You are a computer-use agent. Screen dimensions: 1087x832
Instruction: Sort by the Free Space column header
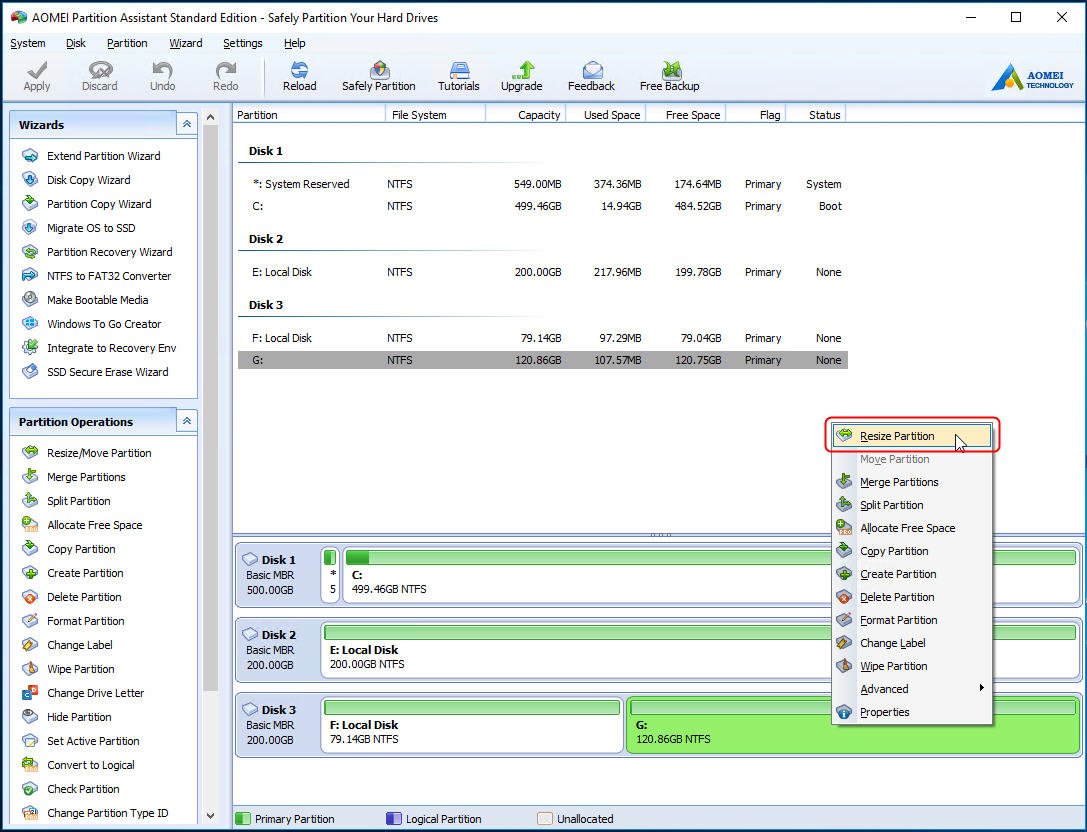point(686,114)
